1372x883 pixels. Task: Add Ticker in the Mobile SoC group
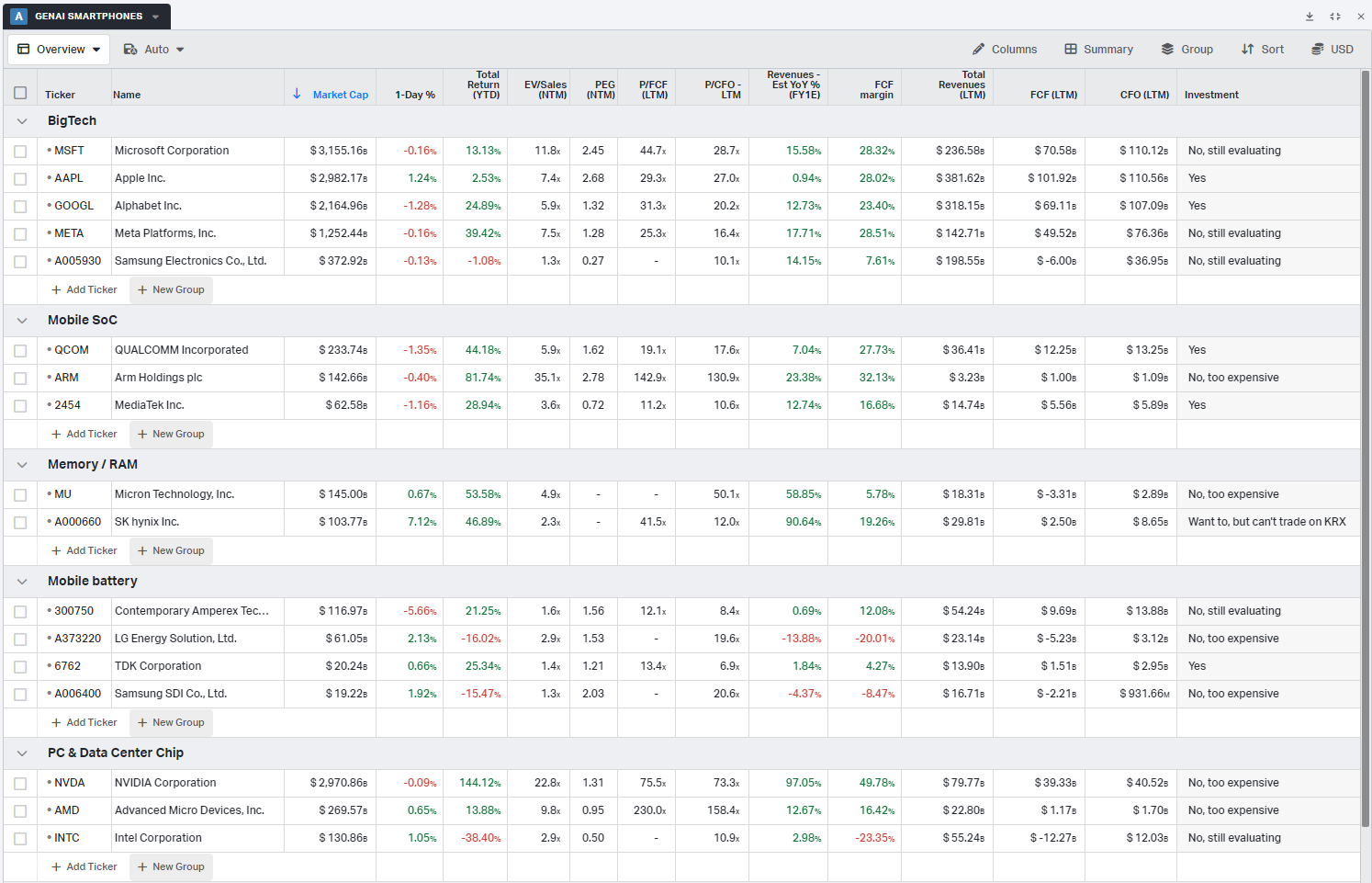pos(84,434)
